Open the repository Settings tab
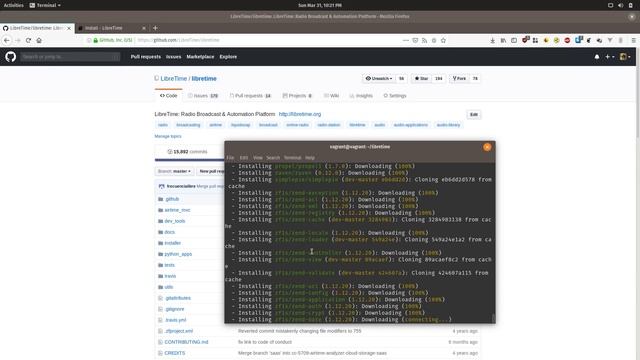 tap(395, 96)
